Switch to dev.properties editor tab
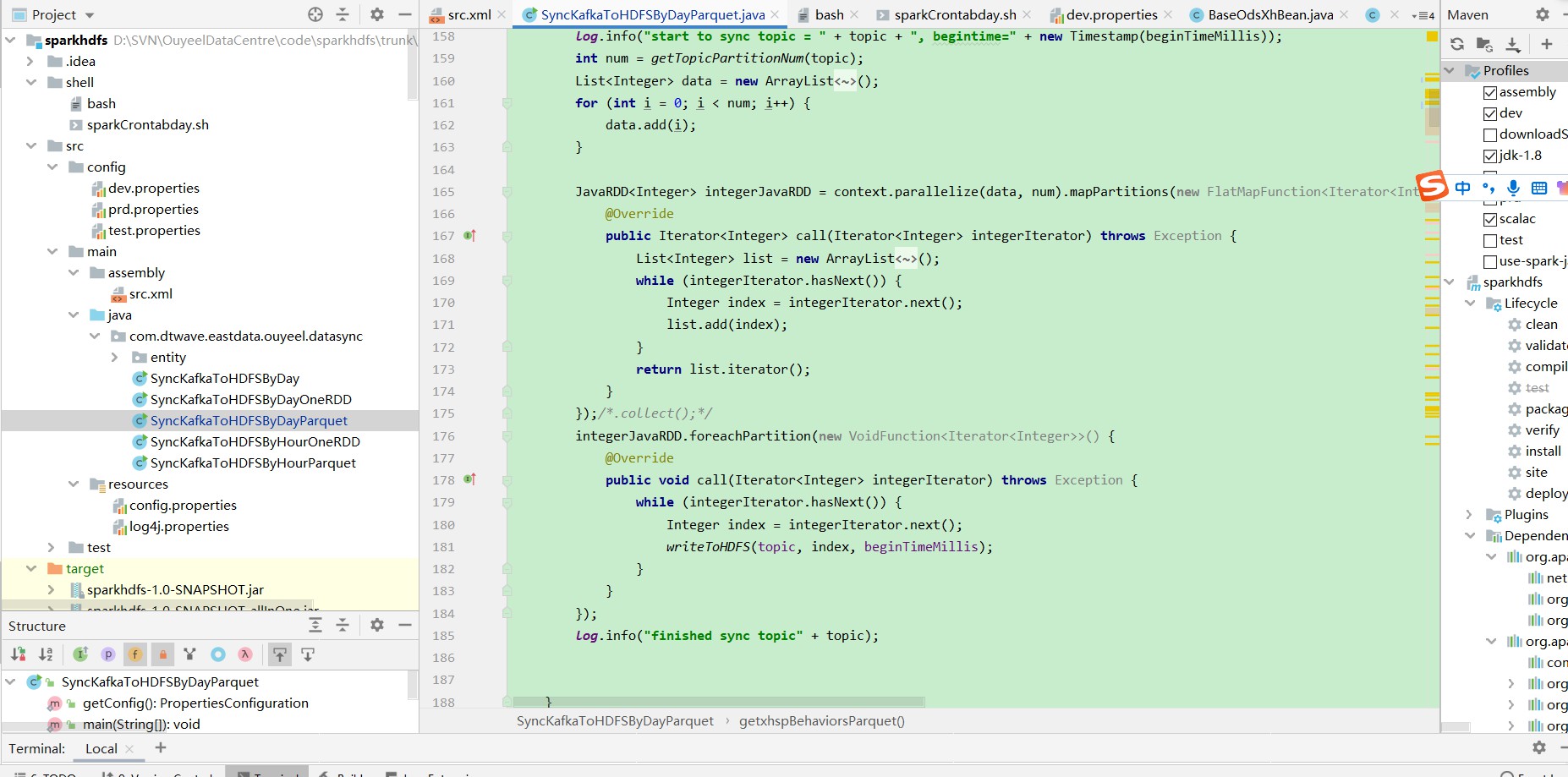Viewport: 1568px width, 777px height. (x=1111, y=14)
